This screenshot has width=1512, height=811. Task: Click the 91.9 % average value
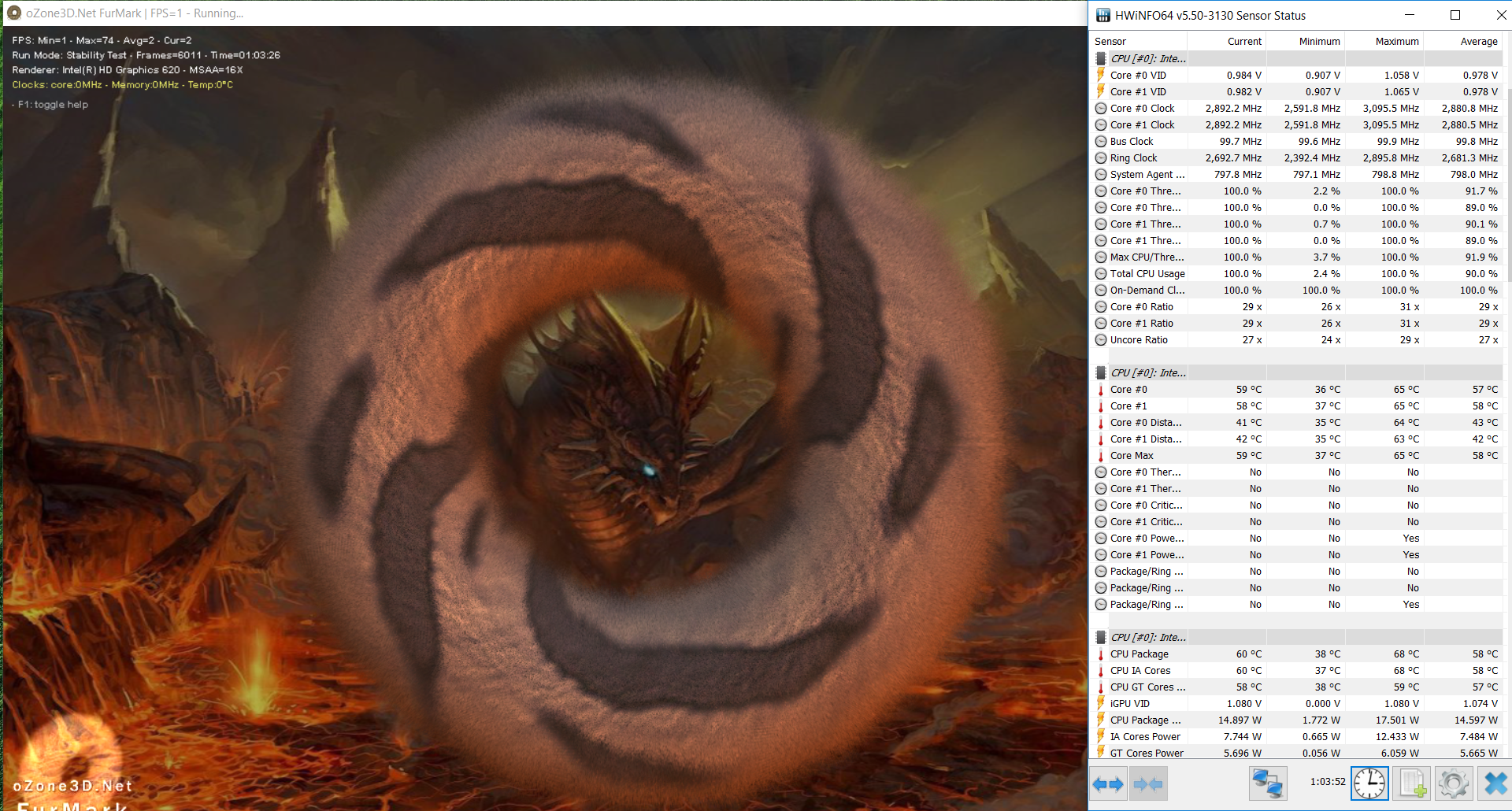(1481, 257)
